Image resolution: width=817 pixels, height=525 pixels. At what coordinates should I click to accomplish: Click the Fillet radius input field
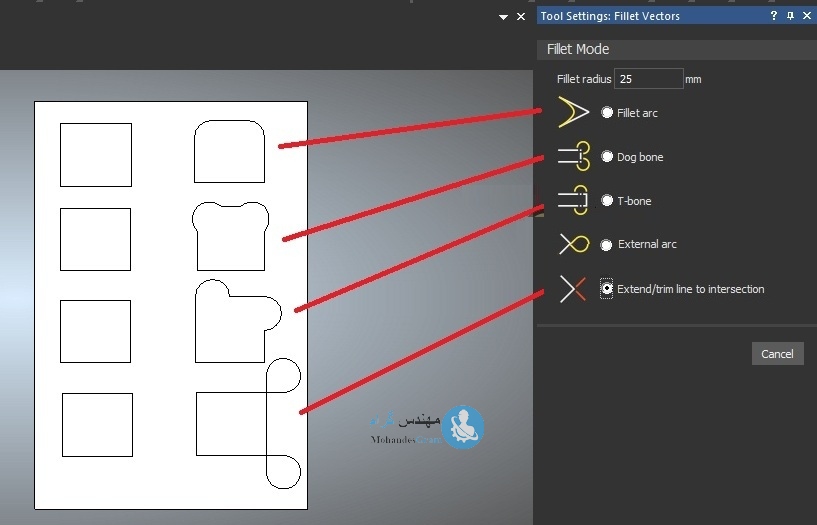tap(648, 78)
